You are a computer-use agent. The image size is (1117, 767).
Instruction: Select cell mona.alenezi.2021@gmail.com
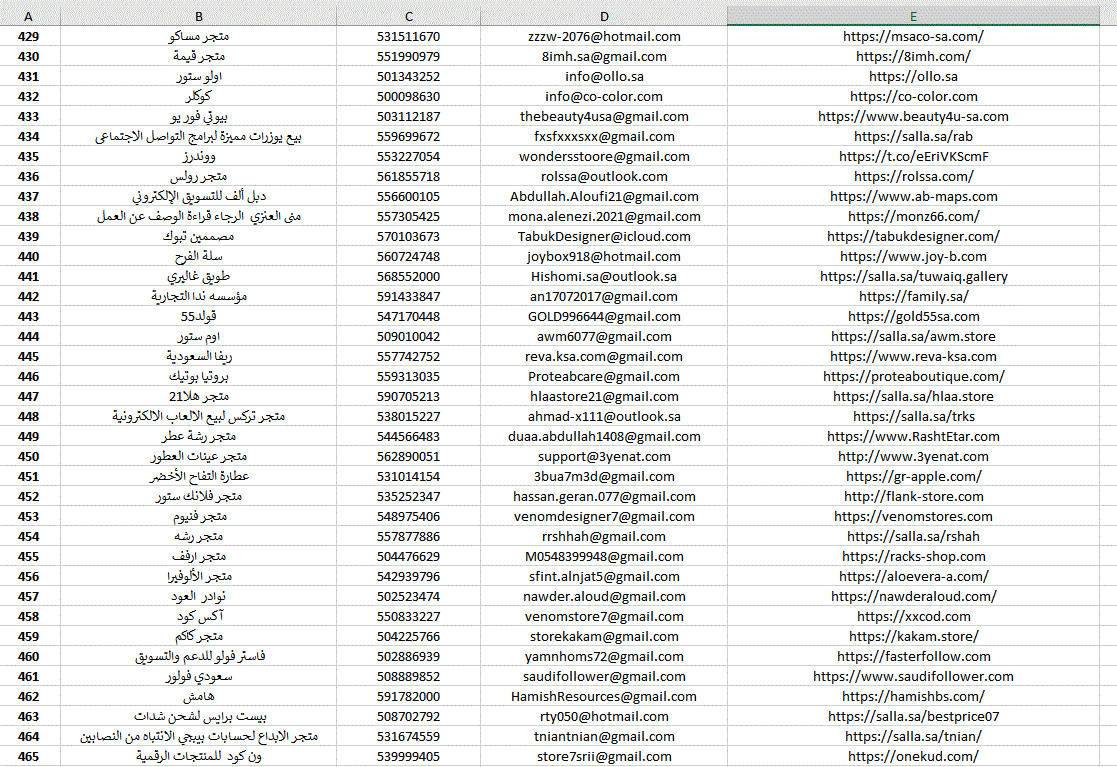[604, 216]
